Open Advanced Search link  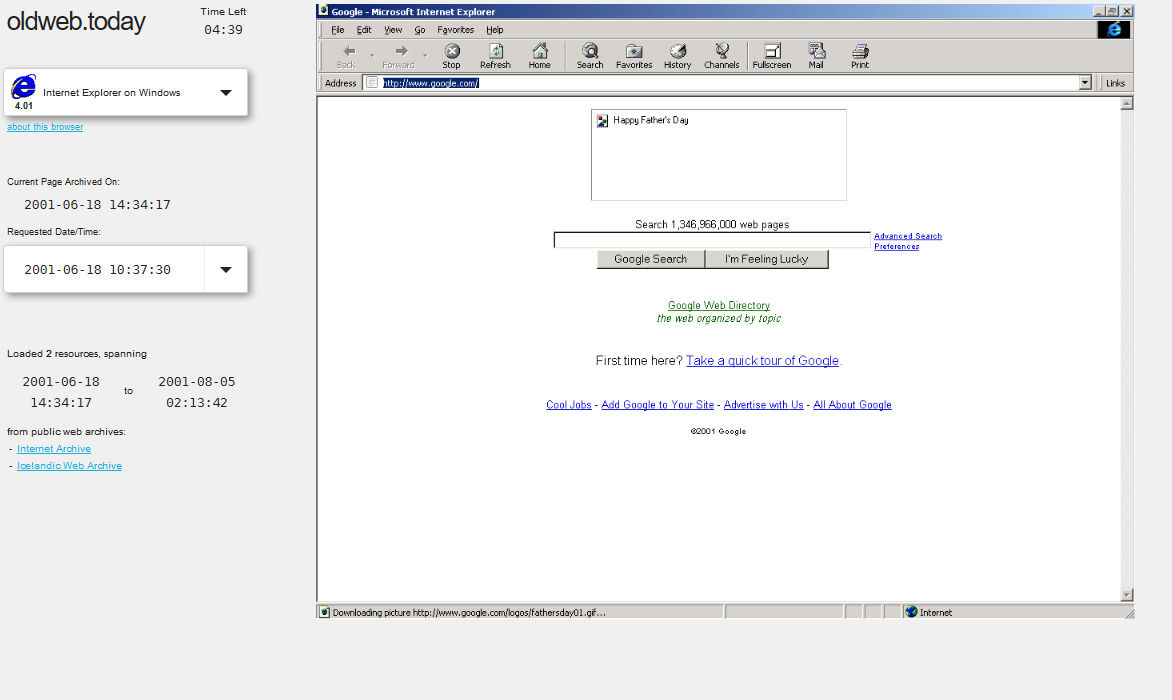point(907,236)
